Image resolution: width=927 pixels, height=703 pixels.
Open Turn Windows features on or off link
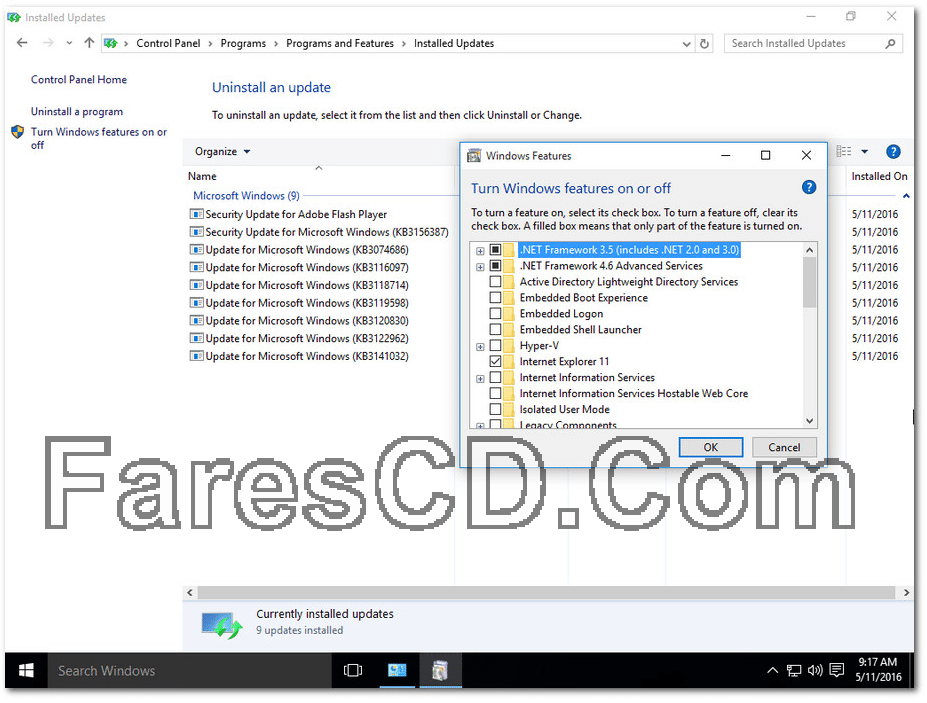(99, 138)
